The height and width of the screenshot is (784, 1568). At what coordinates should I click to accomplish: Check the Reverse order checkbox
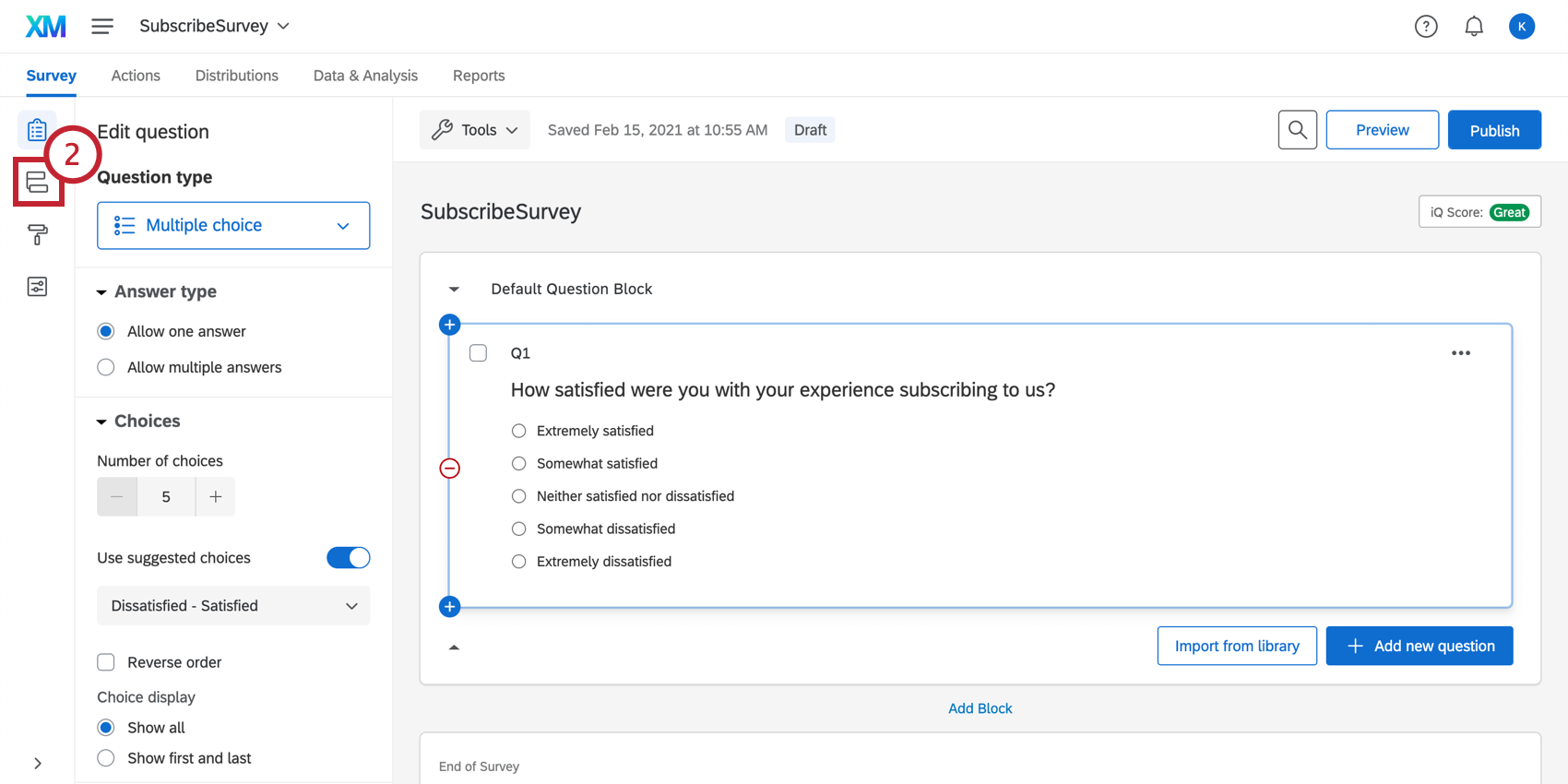tap(106, 662)
